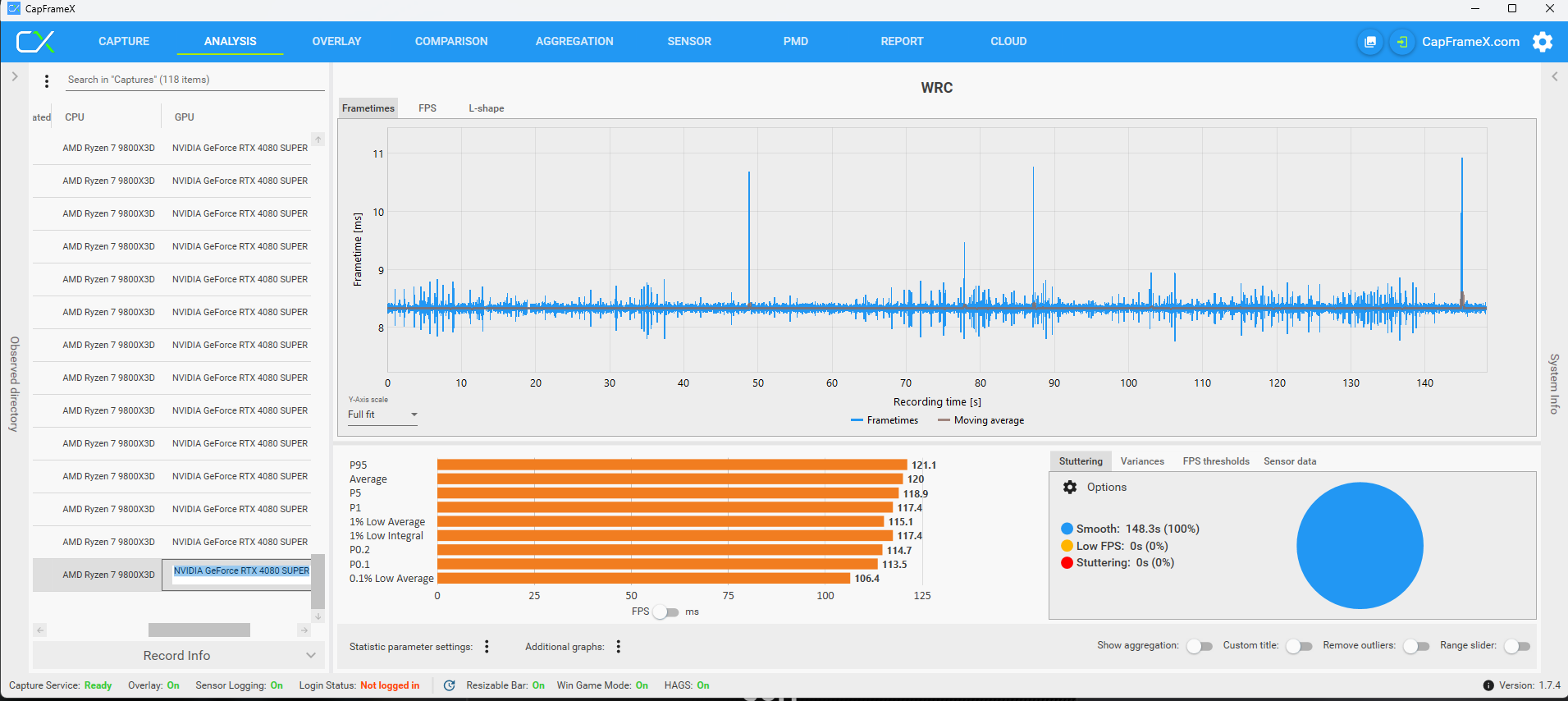
Task: Switch to the L-shape graph tab
Action: [486, 108]
